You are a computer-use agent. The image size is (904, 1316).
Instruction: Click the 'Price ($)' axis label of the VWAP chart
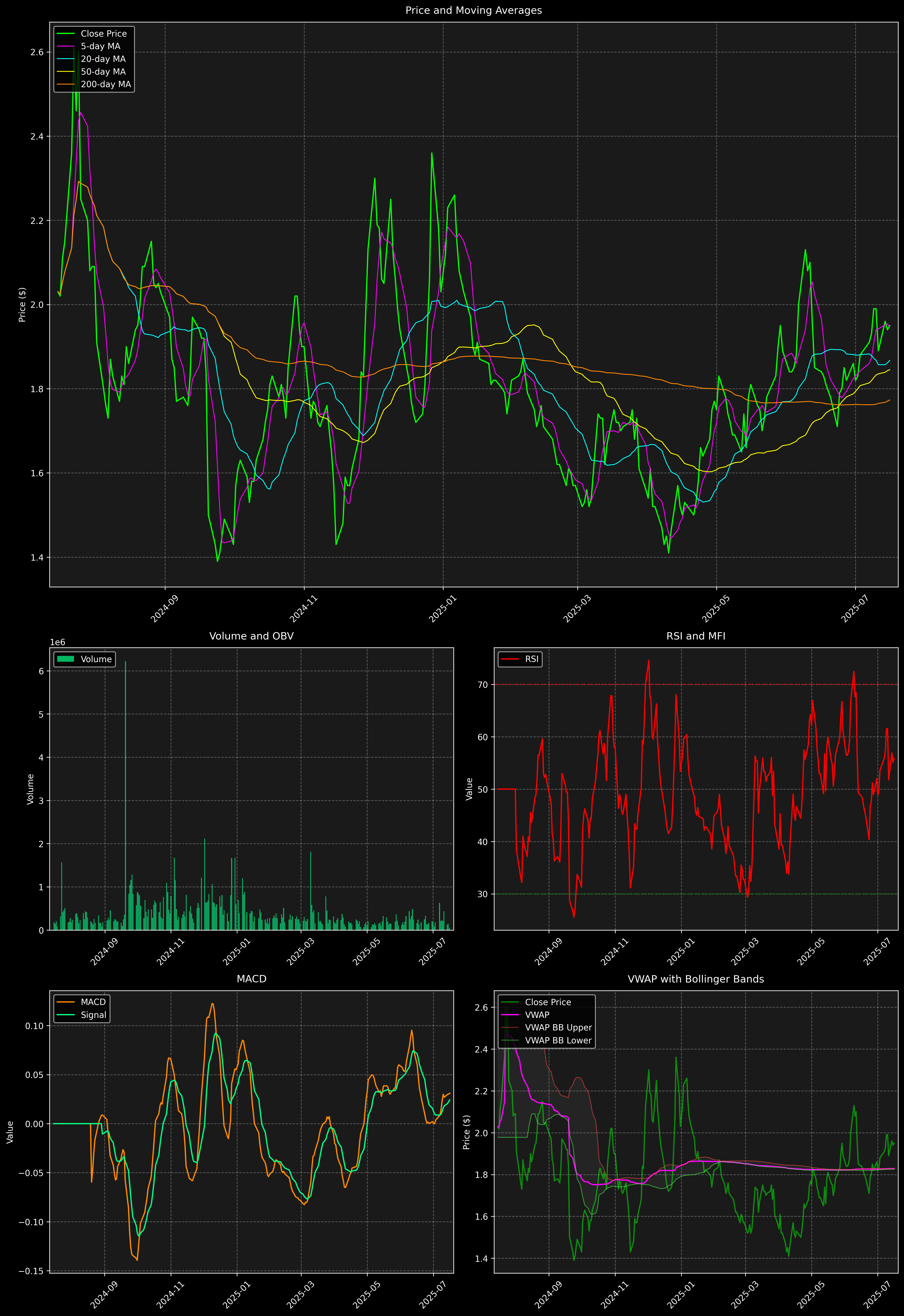click(x=467, y=1132)
